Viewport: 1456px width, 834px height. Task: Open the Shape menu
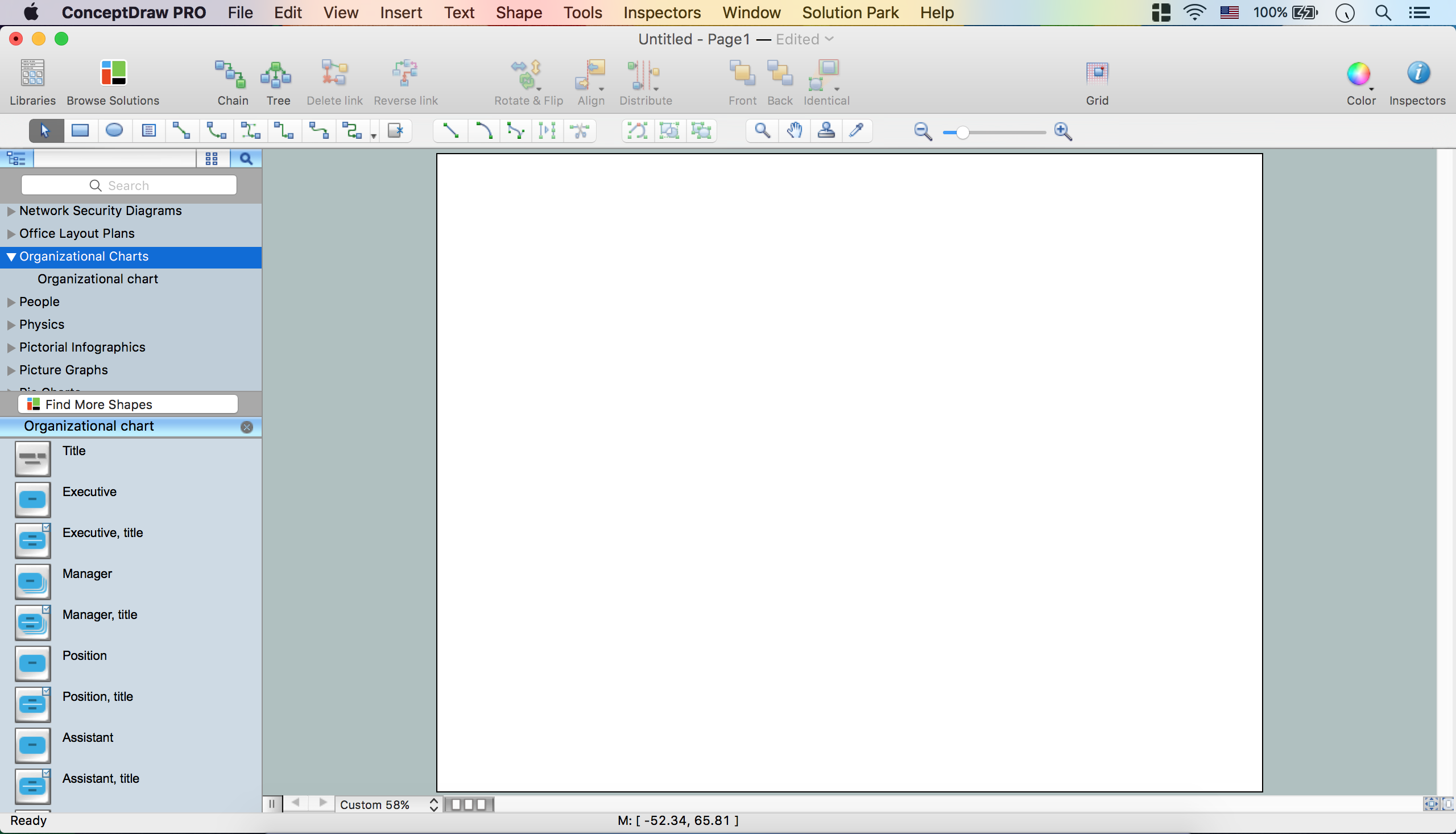click(520, 12)
